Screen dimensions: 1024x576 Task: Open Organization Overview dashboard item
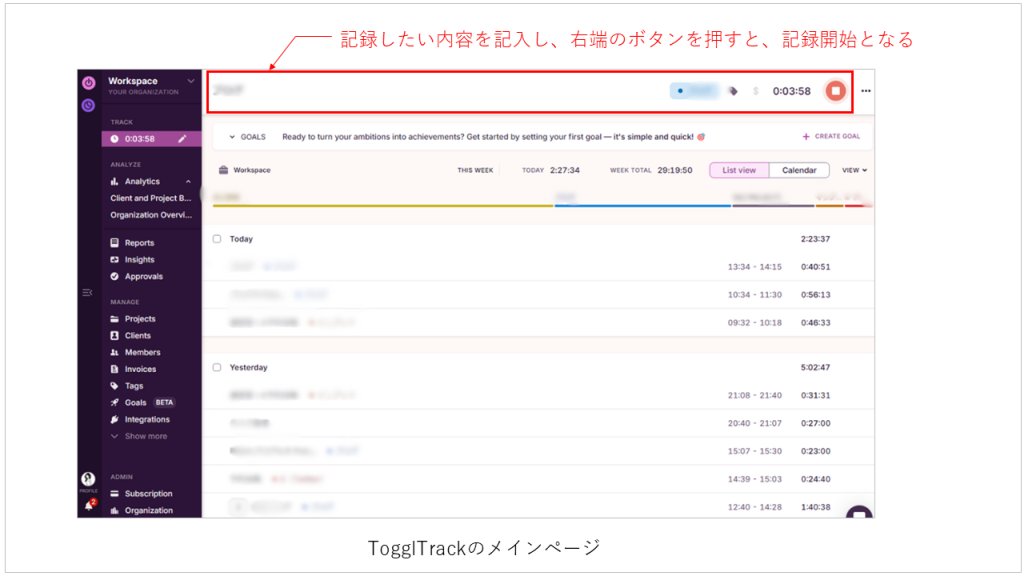click(151, 215)
